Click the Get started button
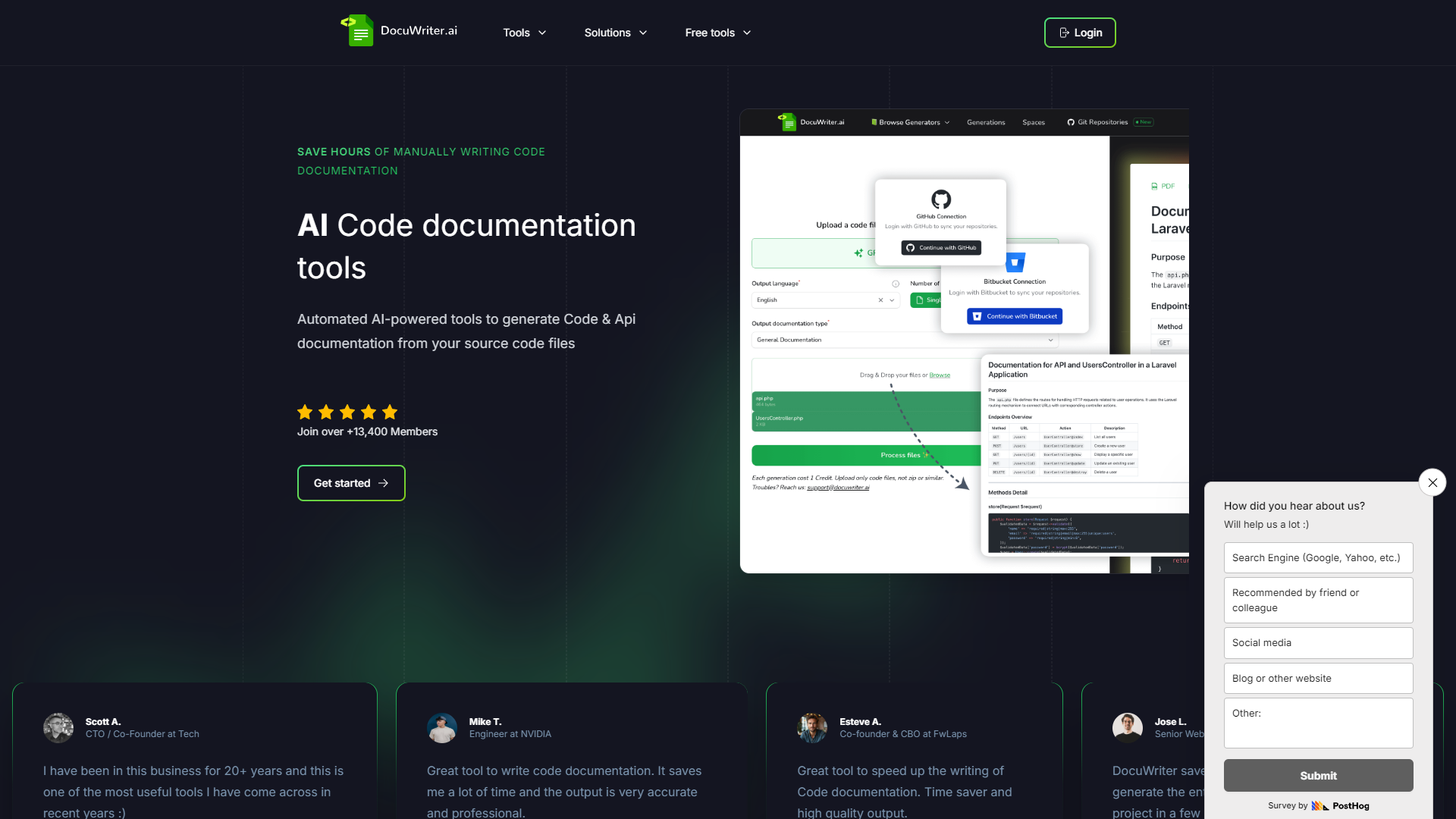The image size is (1456, 819). (351, 483)
